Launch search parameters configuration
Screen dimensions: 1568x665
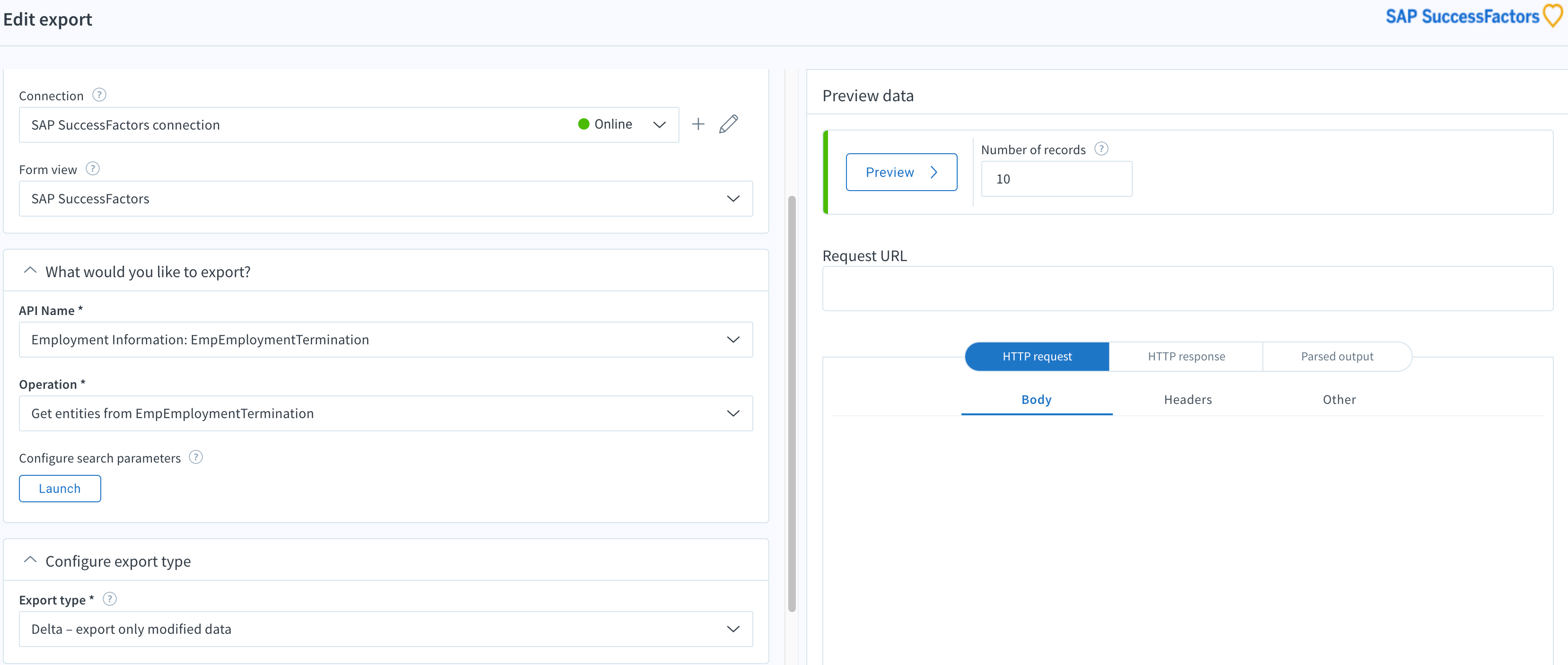[60, 489]
